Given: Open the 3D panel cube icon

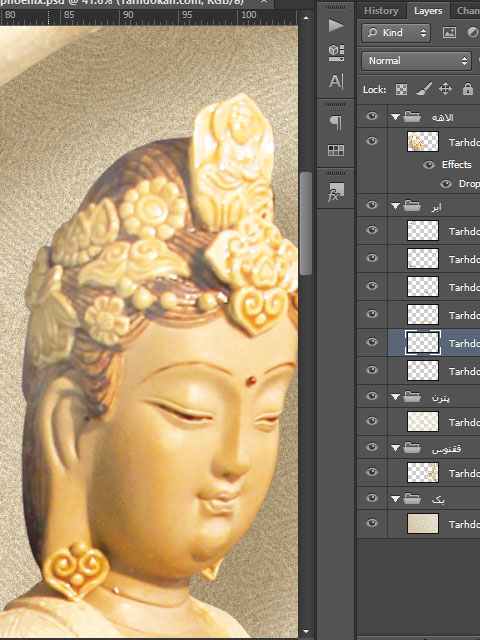Looking at the screenshot, I should 336,53.
